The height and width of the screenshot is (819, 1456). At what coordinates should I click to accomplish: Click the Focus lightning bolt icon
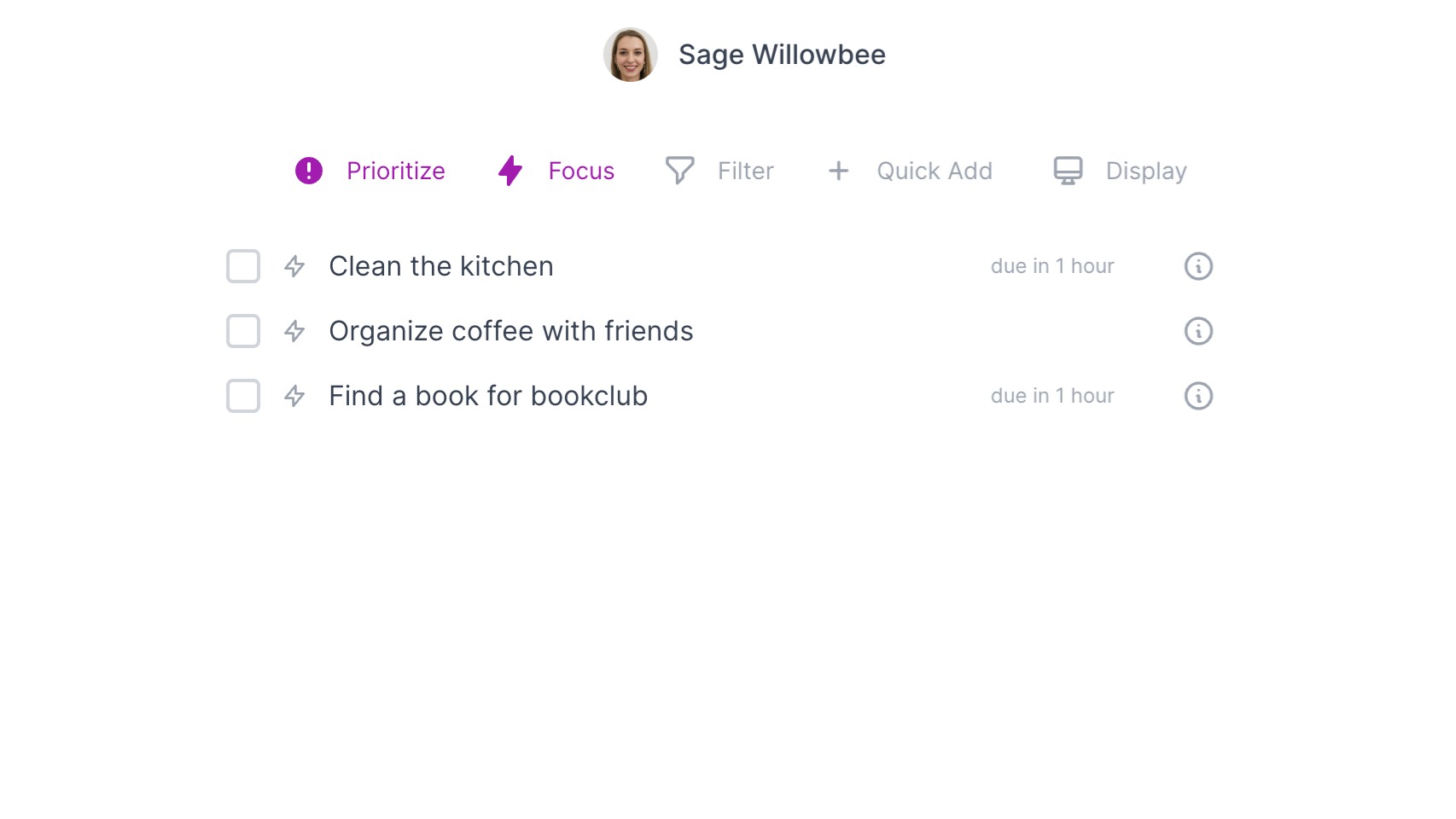(510, 171)
